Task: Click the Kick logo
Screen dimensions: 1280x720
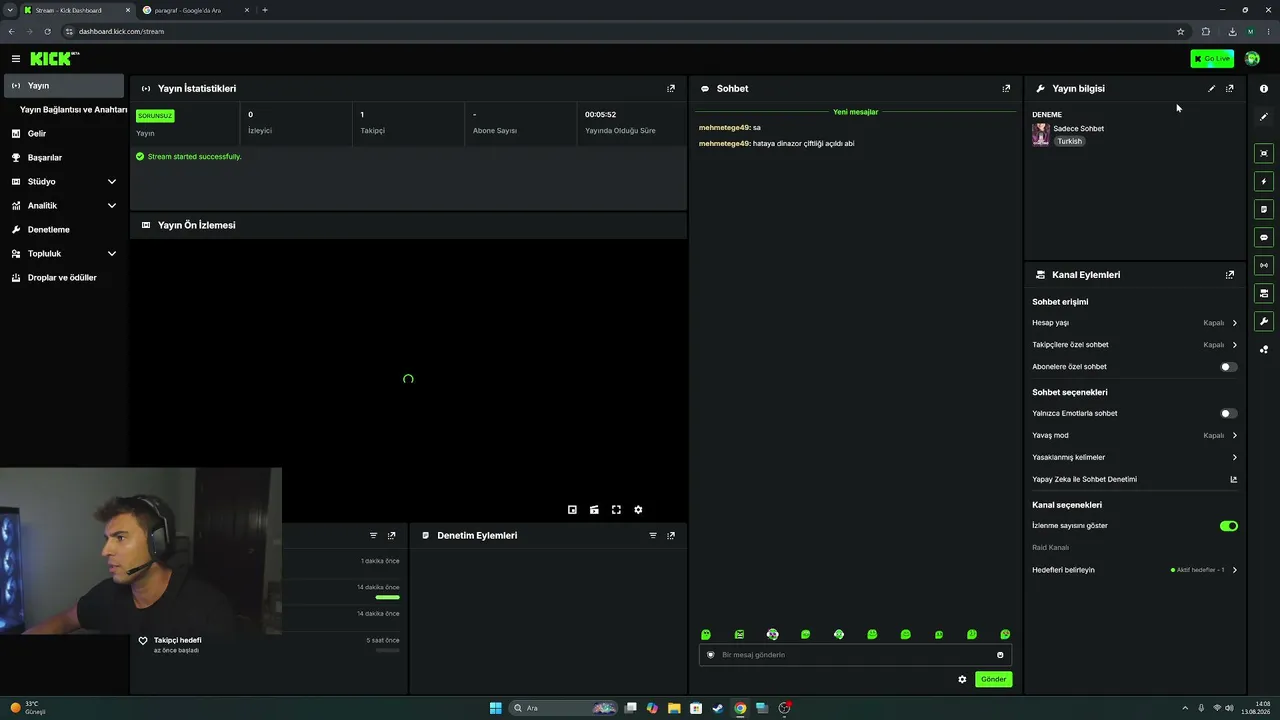Action: (x=54, y=59)
